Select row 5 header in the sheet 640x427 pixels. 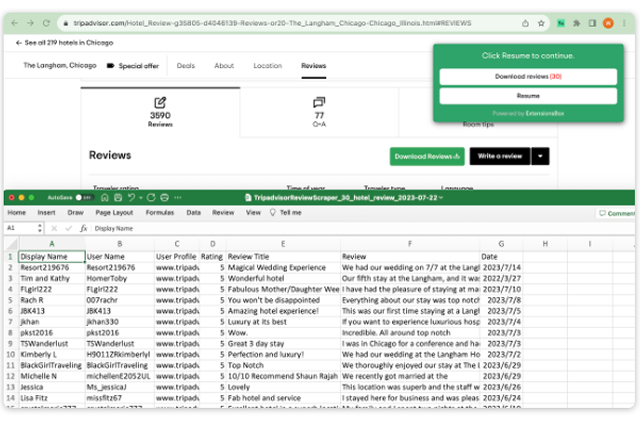coord(11,300)
